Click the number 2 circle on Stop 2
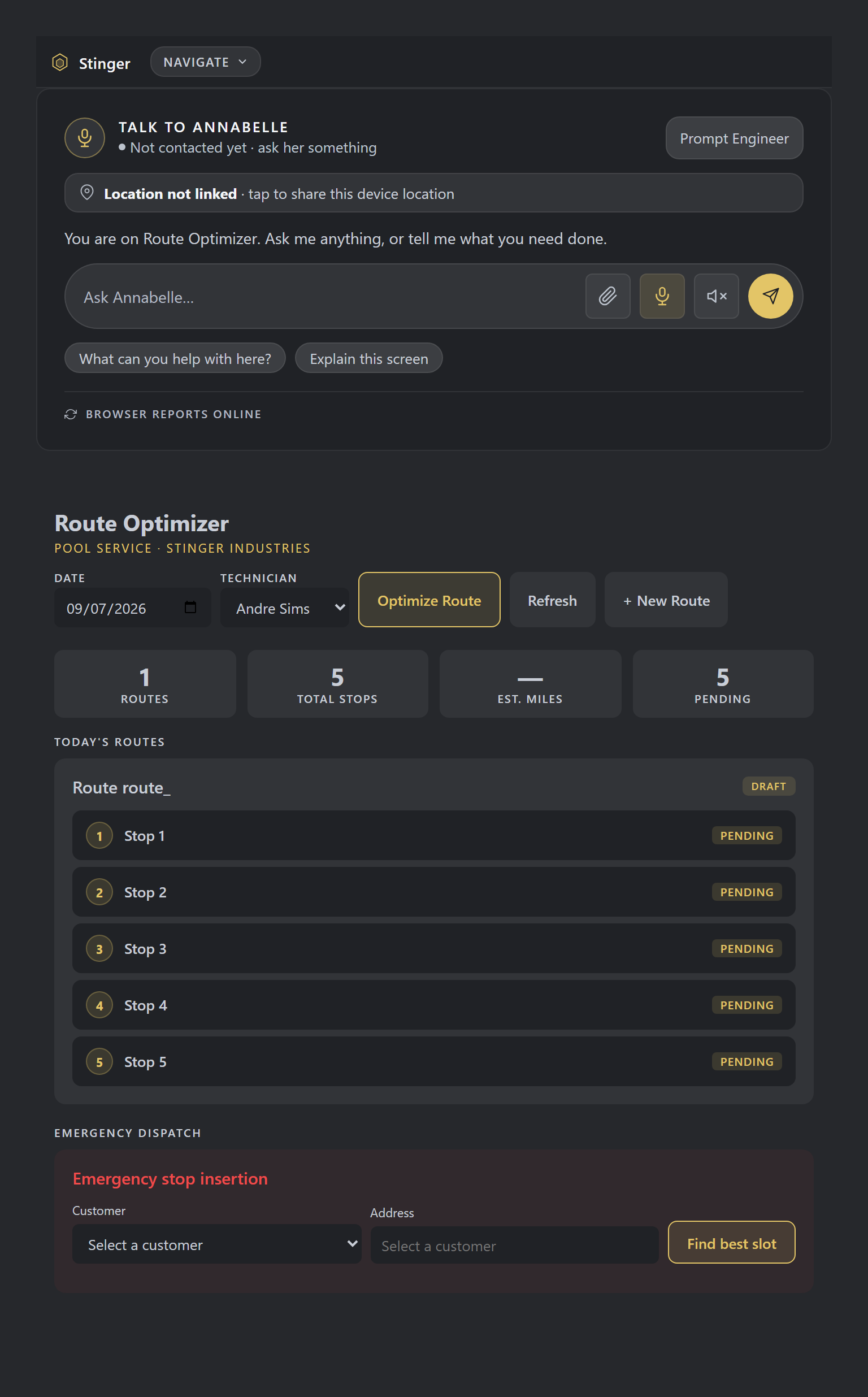This screenshot has height=1397, width=868. pyautogui.click(x=99, y=892)
